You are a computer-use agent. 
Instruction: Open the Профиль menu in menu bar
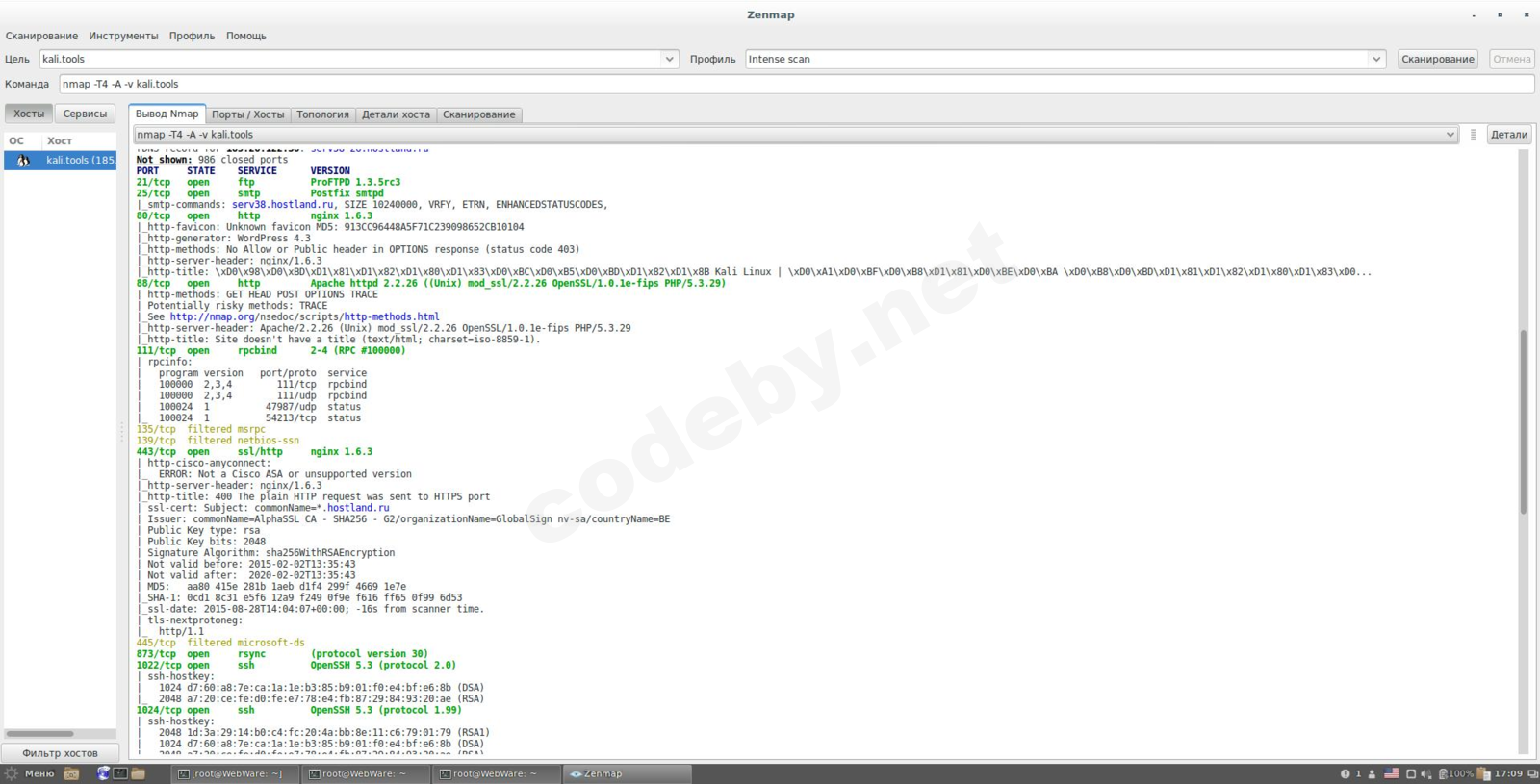coord(192,36)
